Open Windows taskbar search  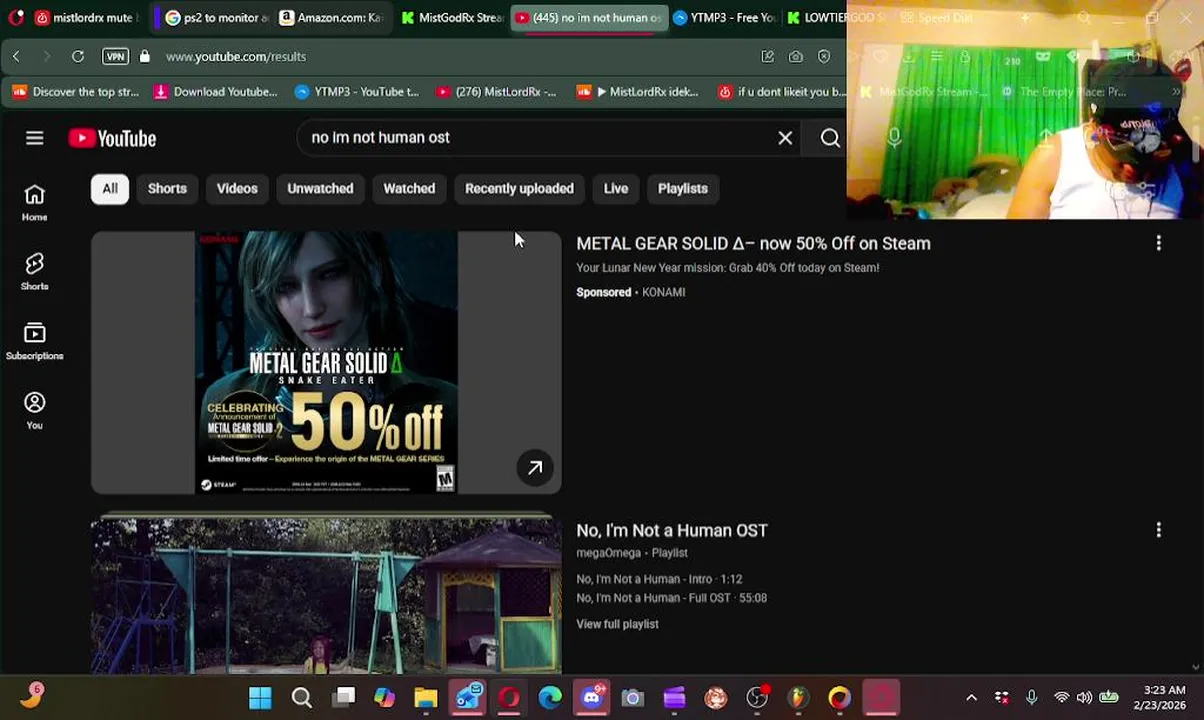[301, 698]
